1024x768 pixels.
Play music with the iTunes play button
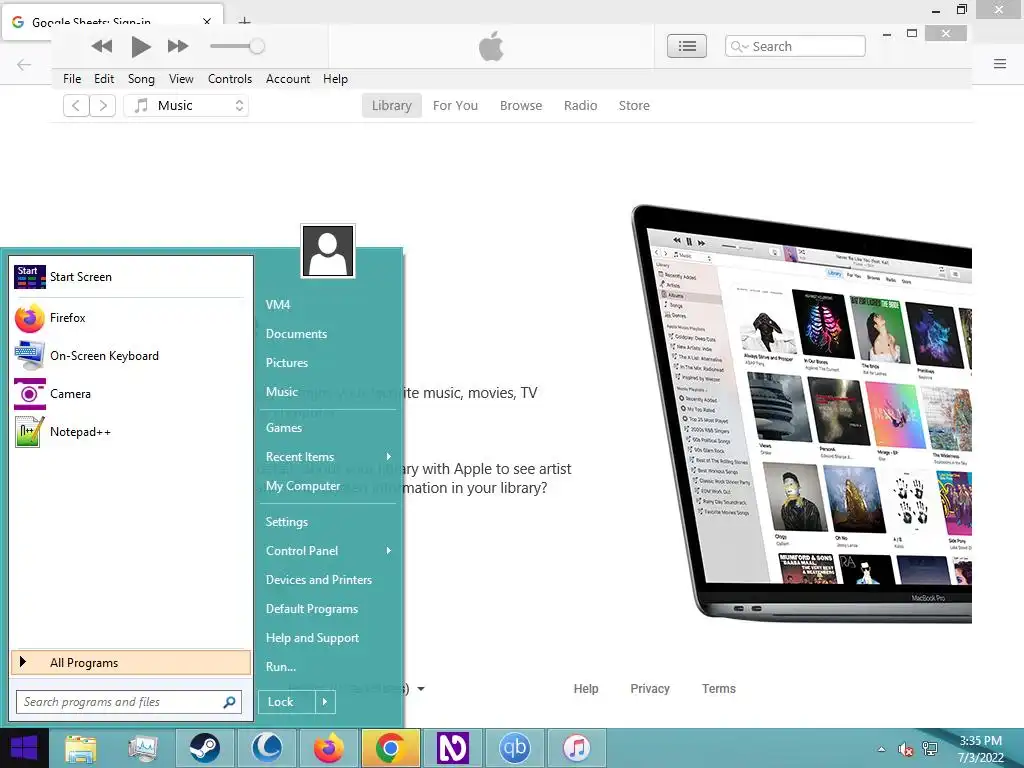click(140, 46)
